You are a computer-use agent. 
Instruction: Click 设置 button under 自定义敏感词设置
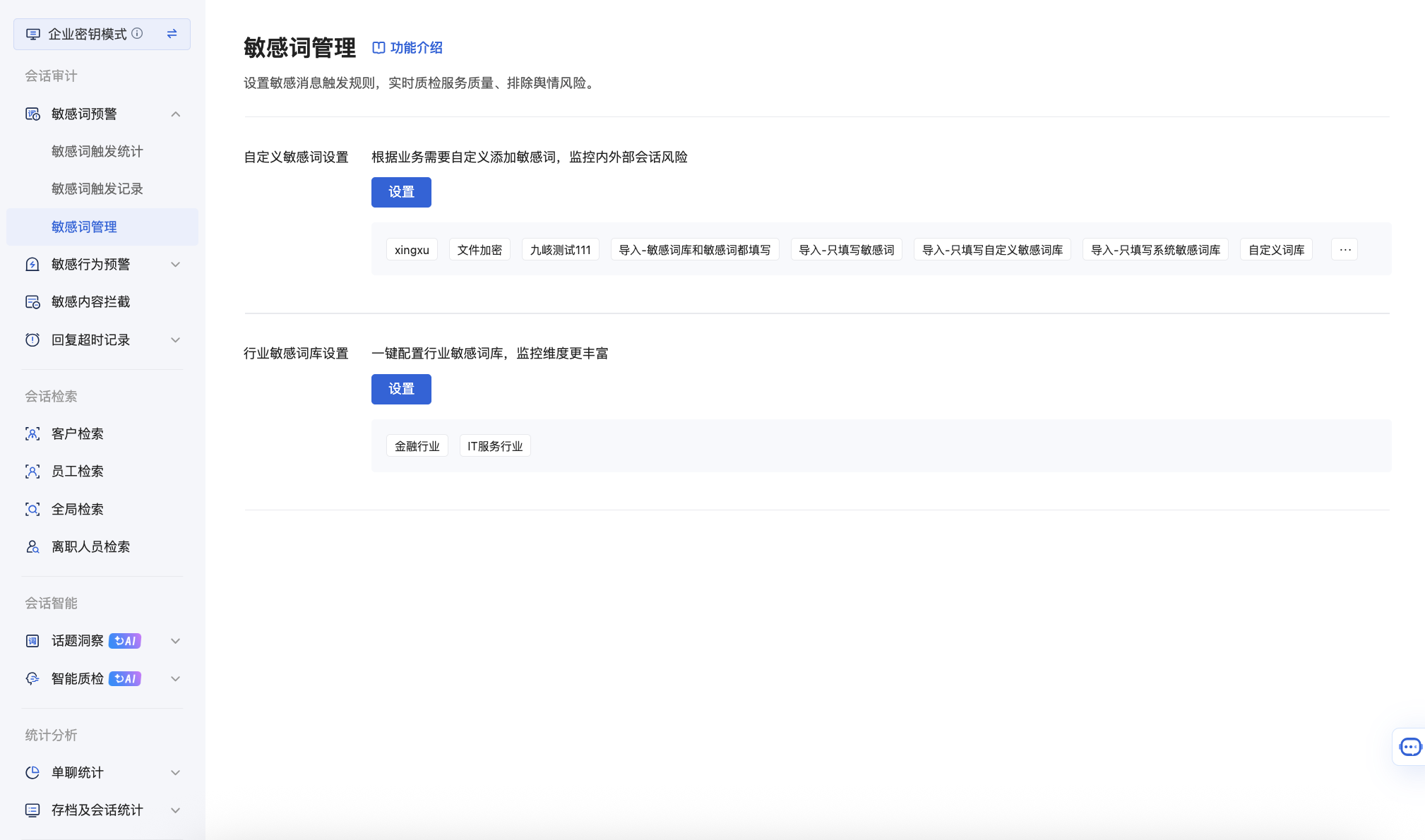(401, 192)
